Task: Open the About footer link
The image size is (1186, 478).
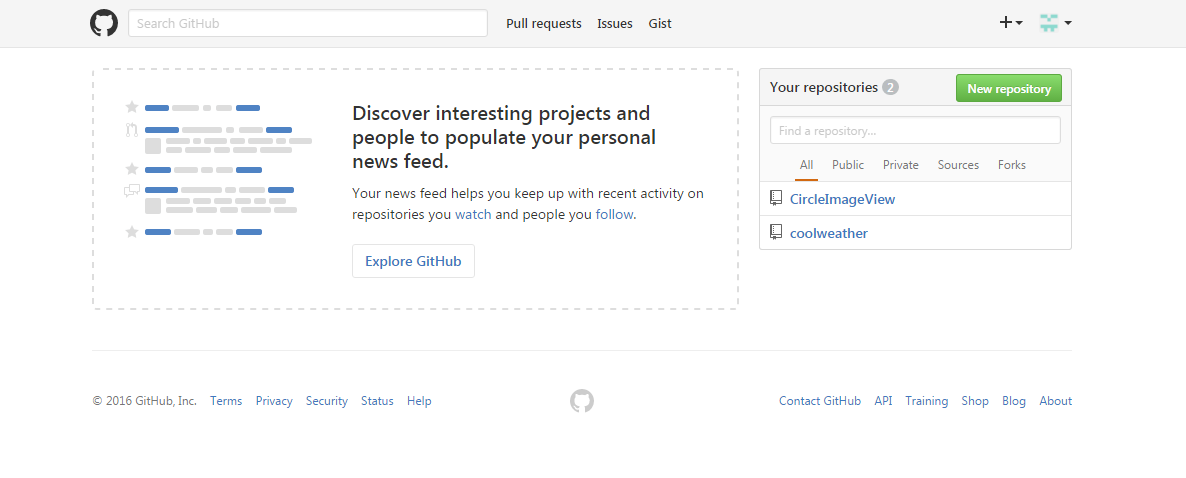Action: (x=1055, y=401)
